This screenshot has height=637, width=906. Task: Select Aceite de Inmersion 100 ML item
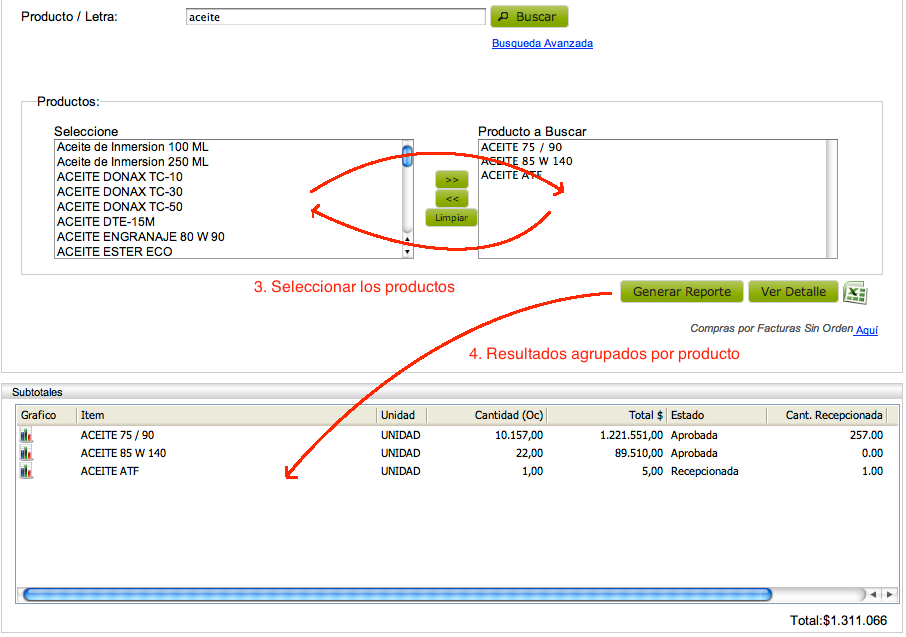tap(133, 146)
